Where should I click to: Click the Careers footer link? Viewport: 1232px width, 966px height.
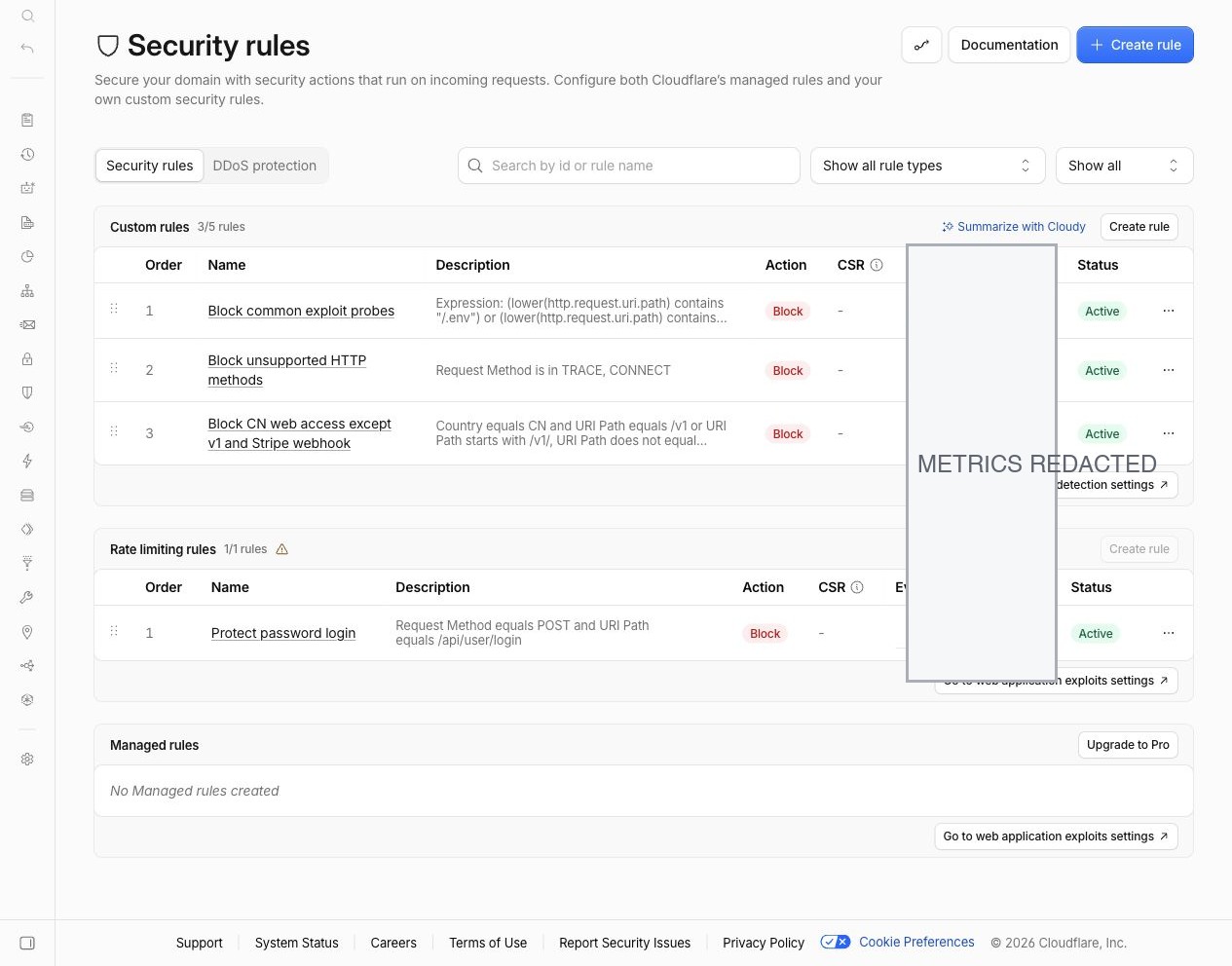[393, 943]
